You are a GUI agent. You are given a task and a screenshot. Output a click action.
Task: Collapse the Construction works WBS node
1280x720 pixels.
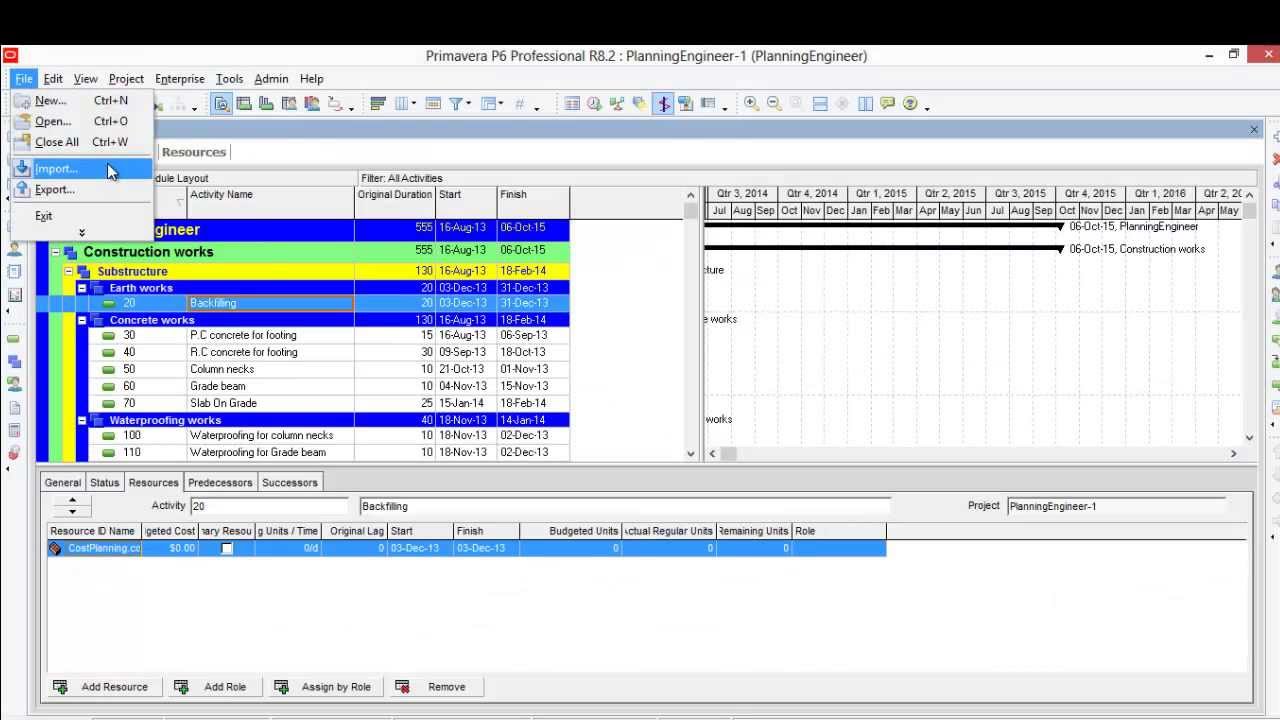click(x=56, y=252)
